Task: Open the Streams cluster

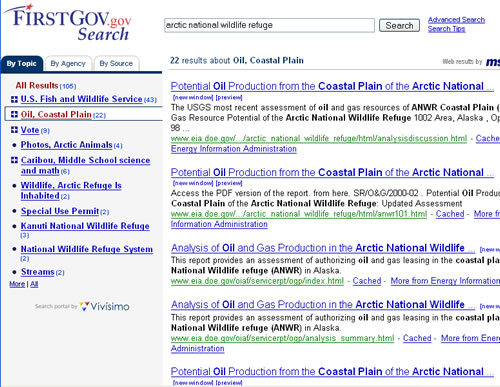Action: click(38, 272)
